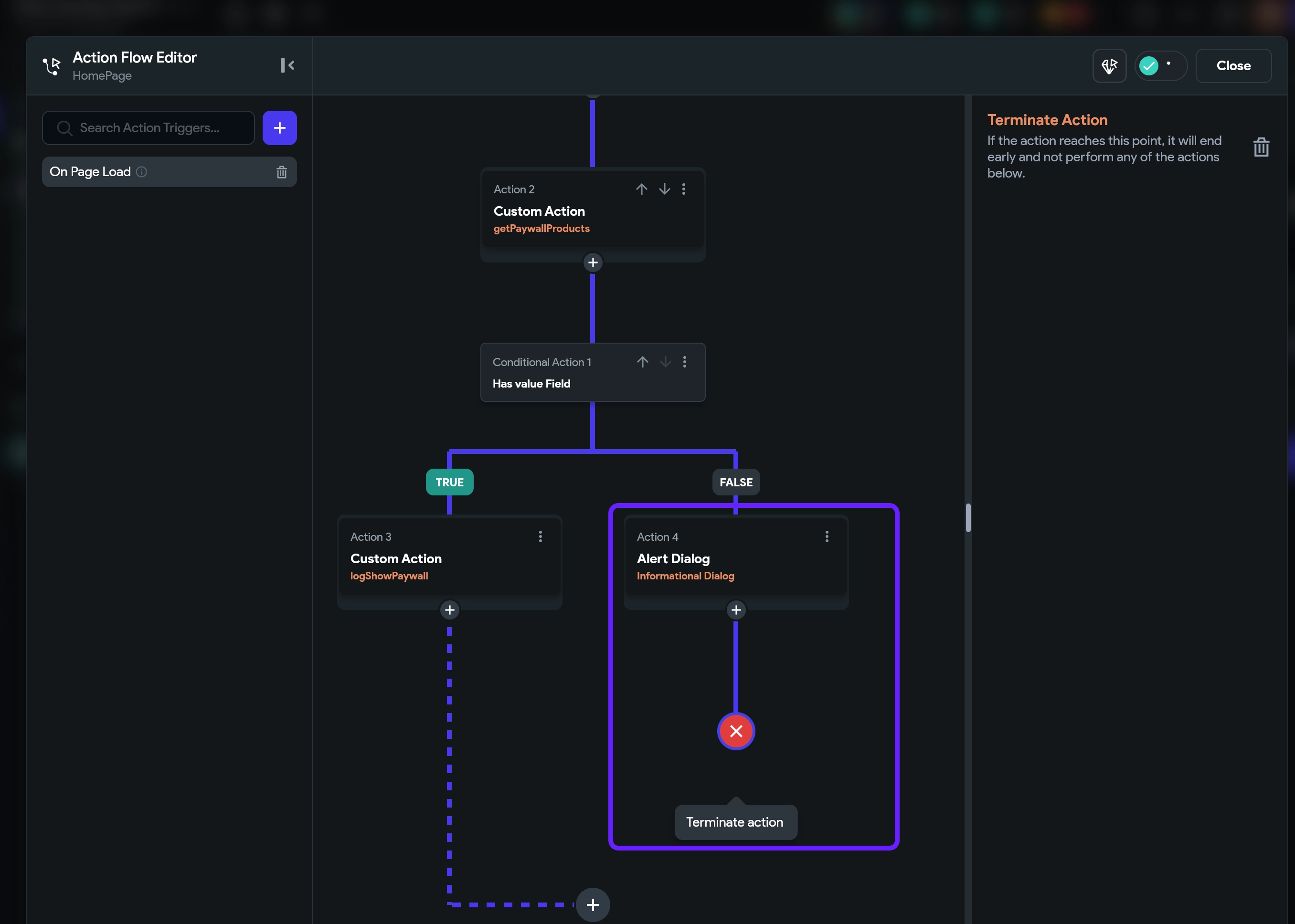The height and width of the screenshot is (924, 1295).
Task: Delete the Terminate Action via trash icon
Action: click(x=1261, y=147)
